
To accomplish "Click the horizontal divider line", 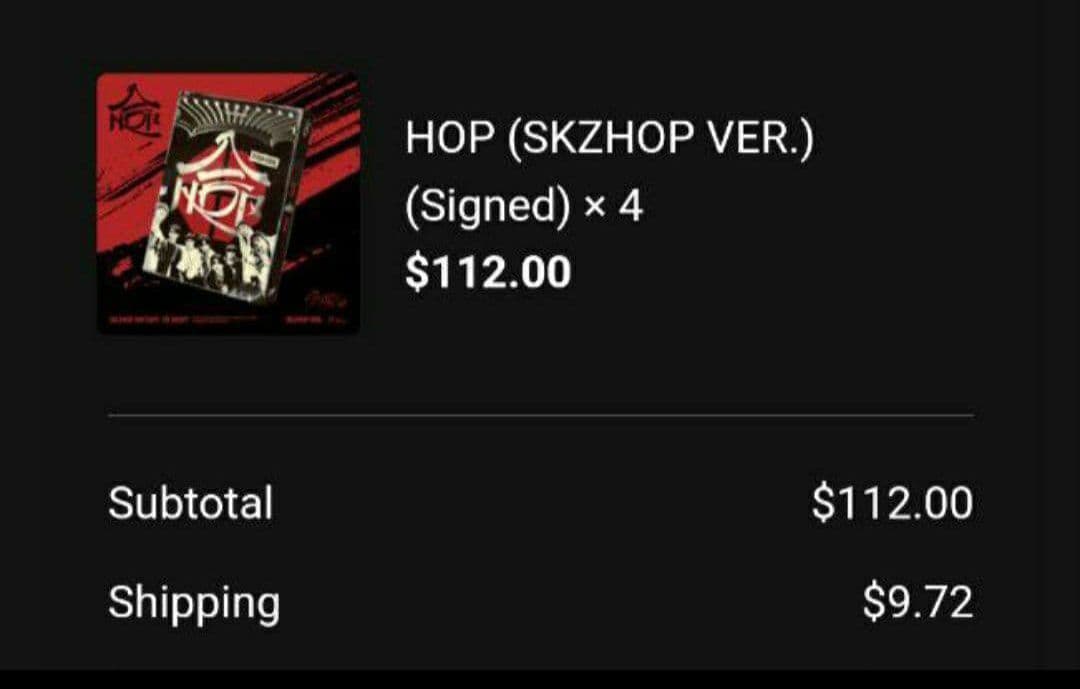I will pyautogui.click(x=541, y=415).
